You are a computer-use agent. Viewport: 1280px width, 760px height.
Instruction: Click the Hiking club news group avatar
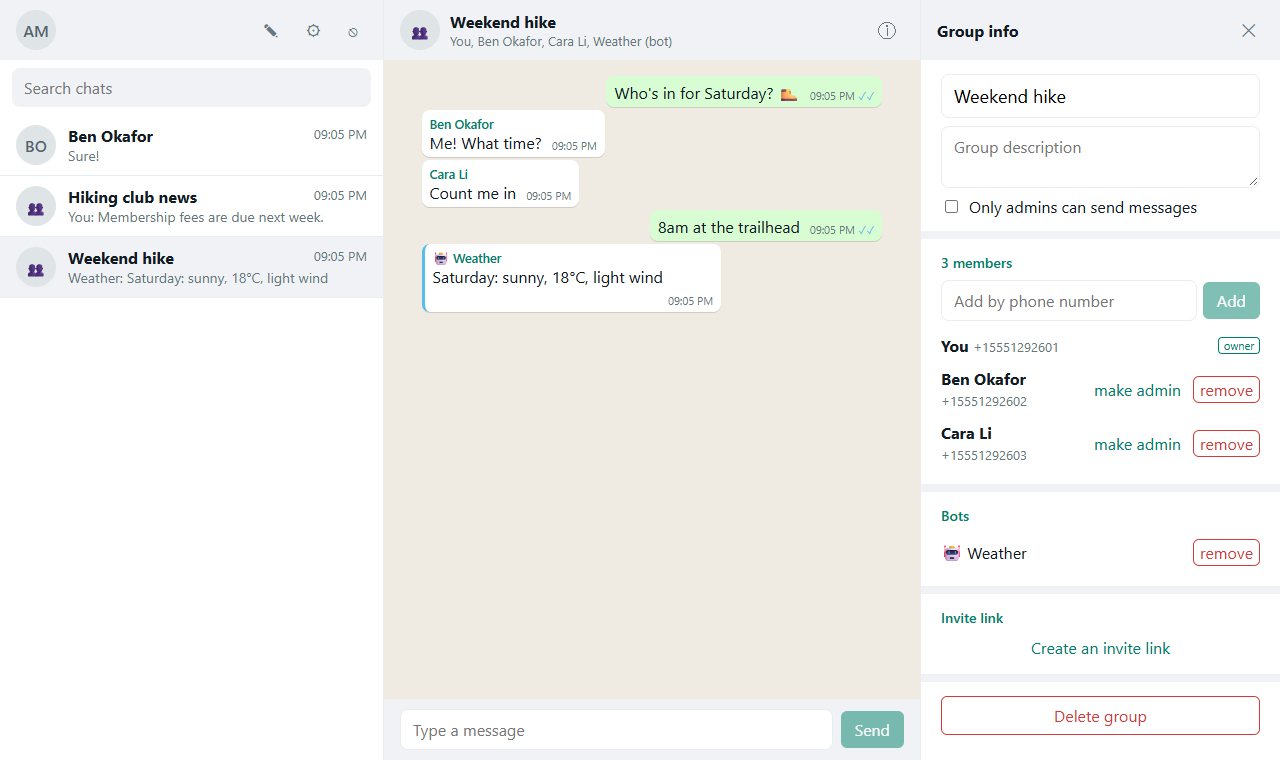tap(36, 207)
